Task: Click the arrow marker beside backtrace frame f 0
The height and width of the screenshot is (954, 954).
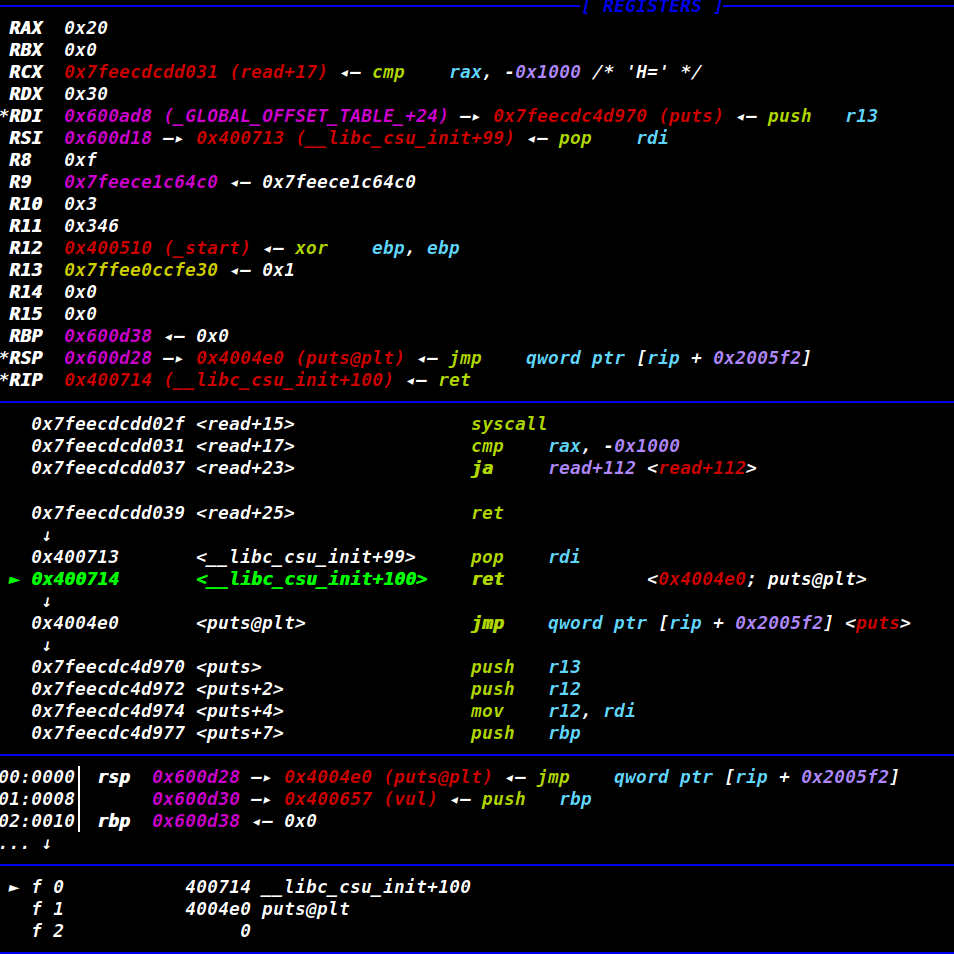Action: 14,887
